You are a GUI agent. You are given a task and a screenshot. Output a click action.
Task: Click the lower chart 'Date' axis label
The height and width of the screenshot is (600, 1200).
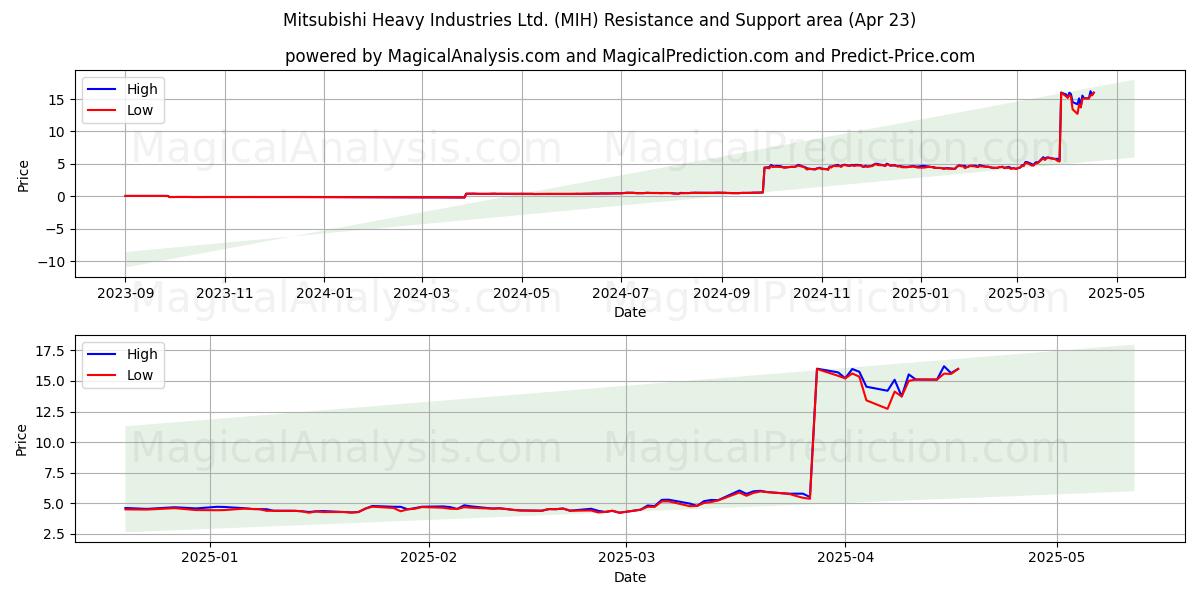[630, 577]
